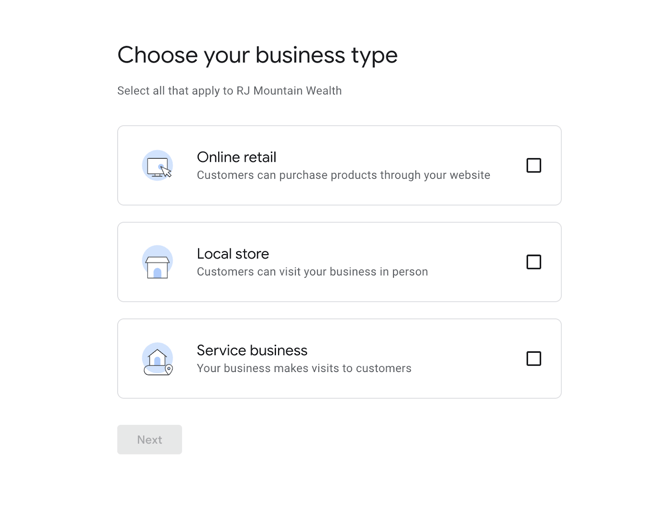Select the Local store title text
This screenshot has width=670, height=510.
click(232, 254)
